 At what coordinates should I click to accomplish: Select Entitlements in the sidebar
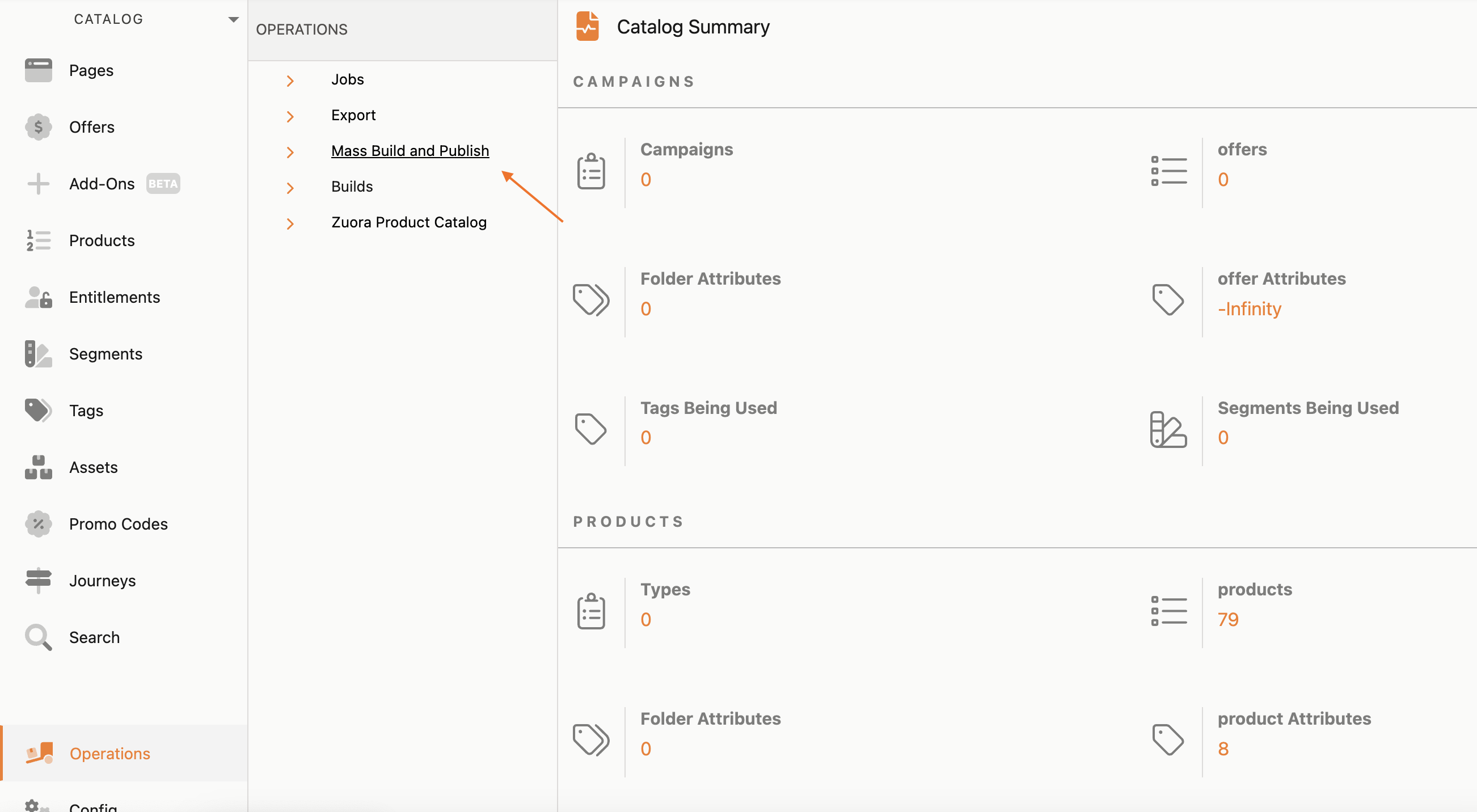[x=115, y=297]
